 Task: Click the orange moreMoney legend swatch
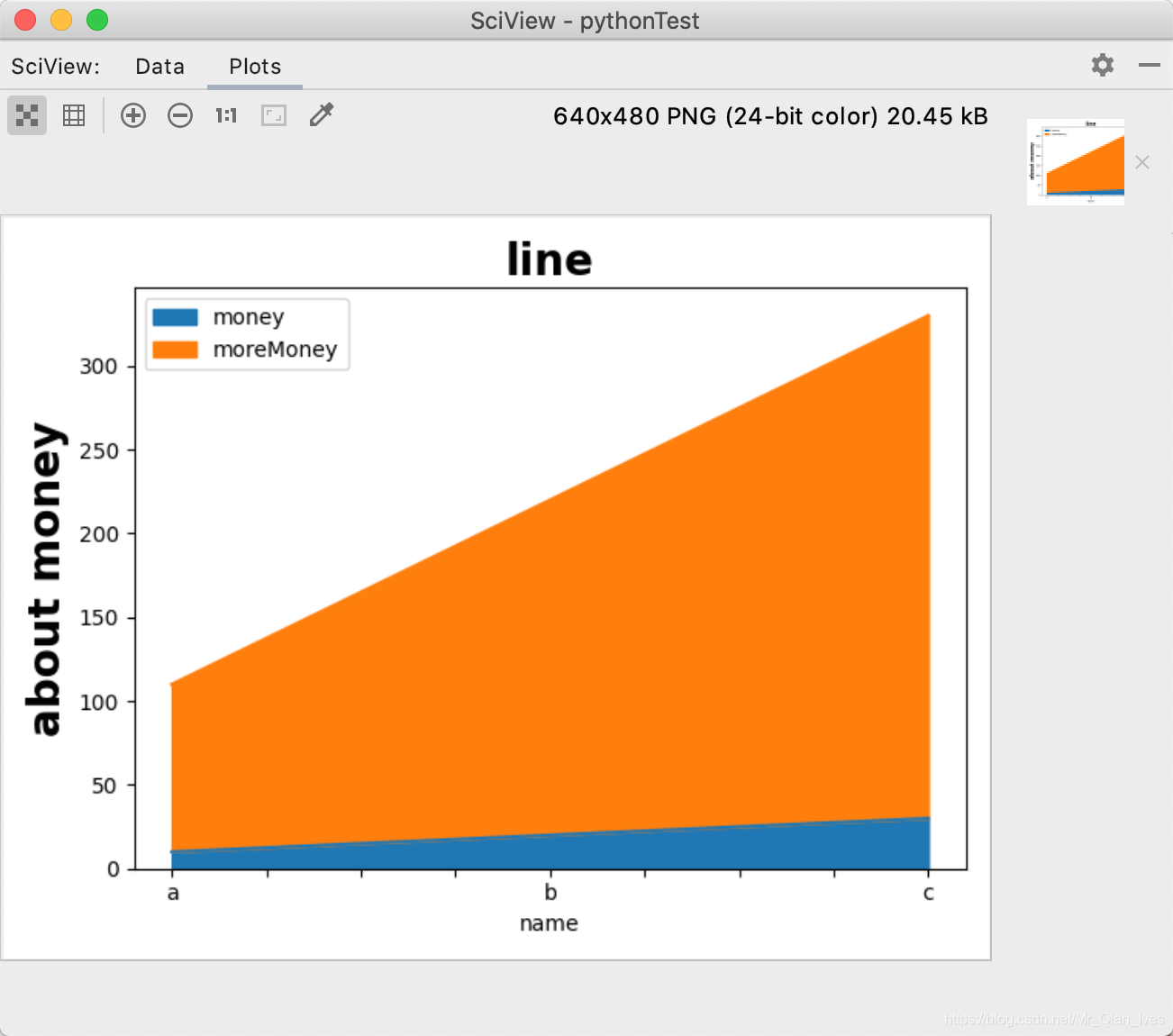tap(175, 350)
